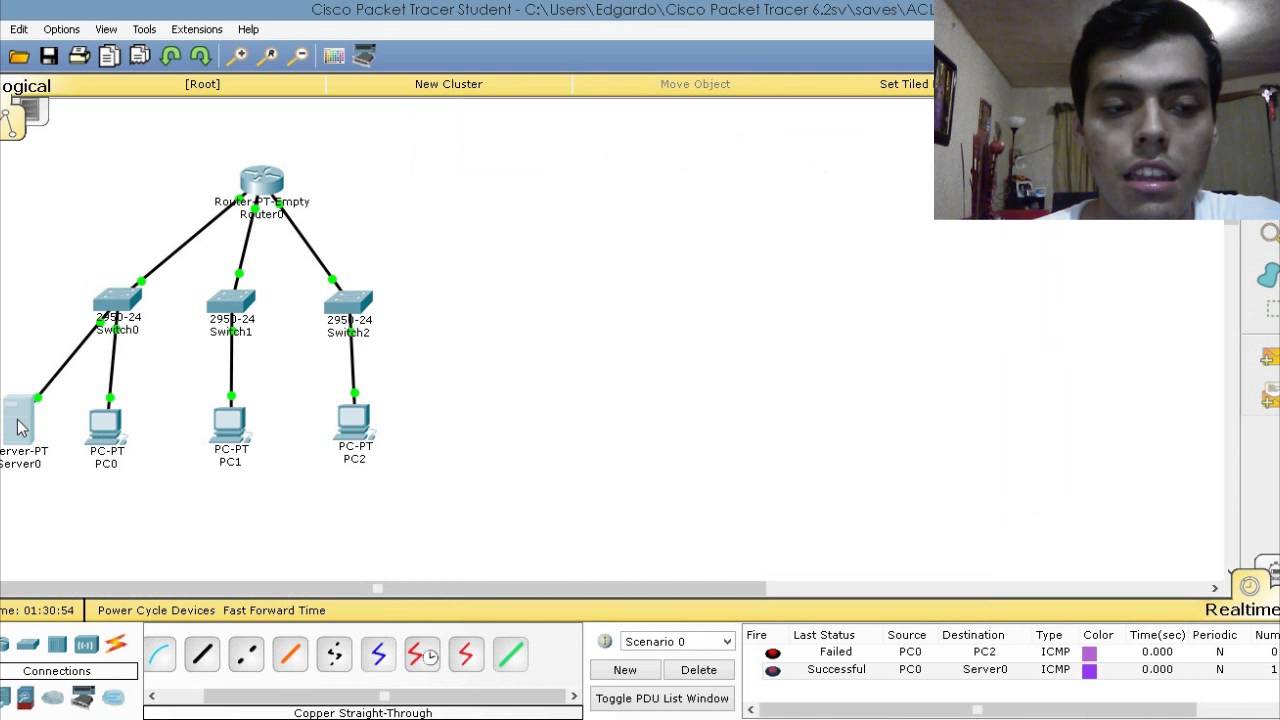Click the Undo green arrow icon
This screenshot has height=720, width=1280.
pos(171,57)
